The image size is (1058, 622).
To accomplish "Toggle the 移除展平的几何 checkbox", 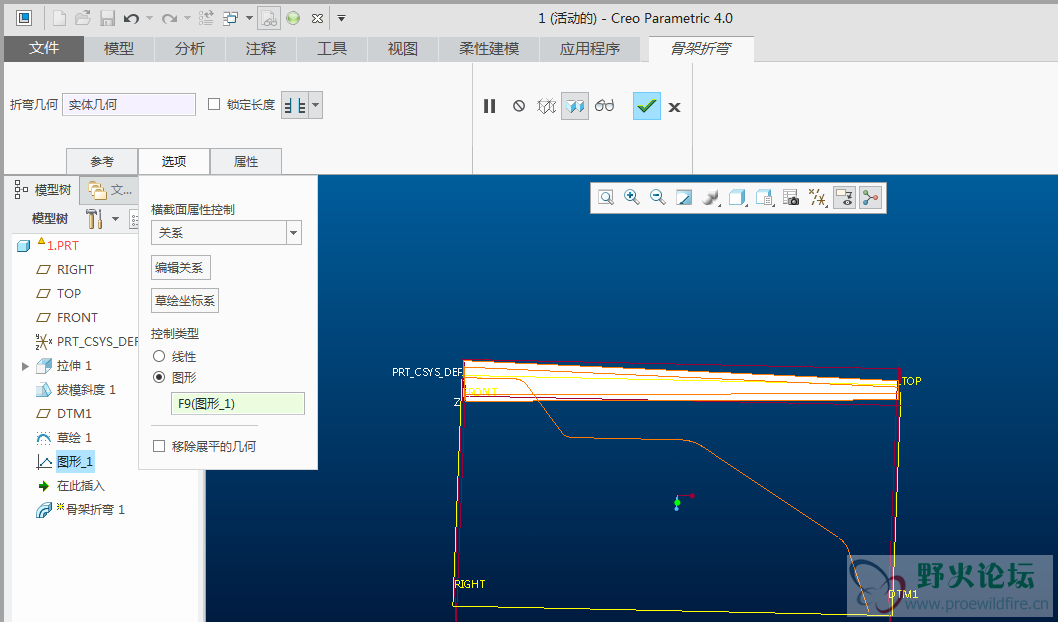I will 159,446.
